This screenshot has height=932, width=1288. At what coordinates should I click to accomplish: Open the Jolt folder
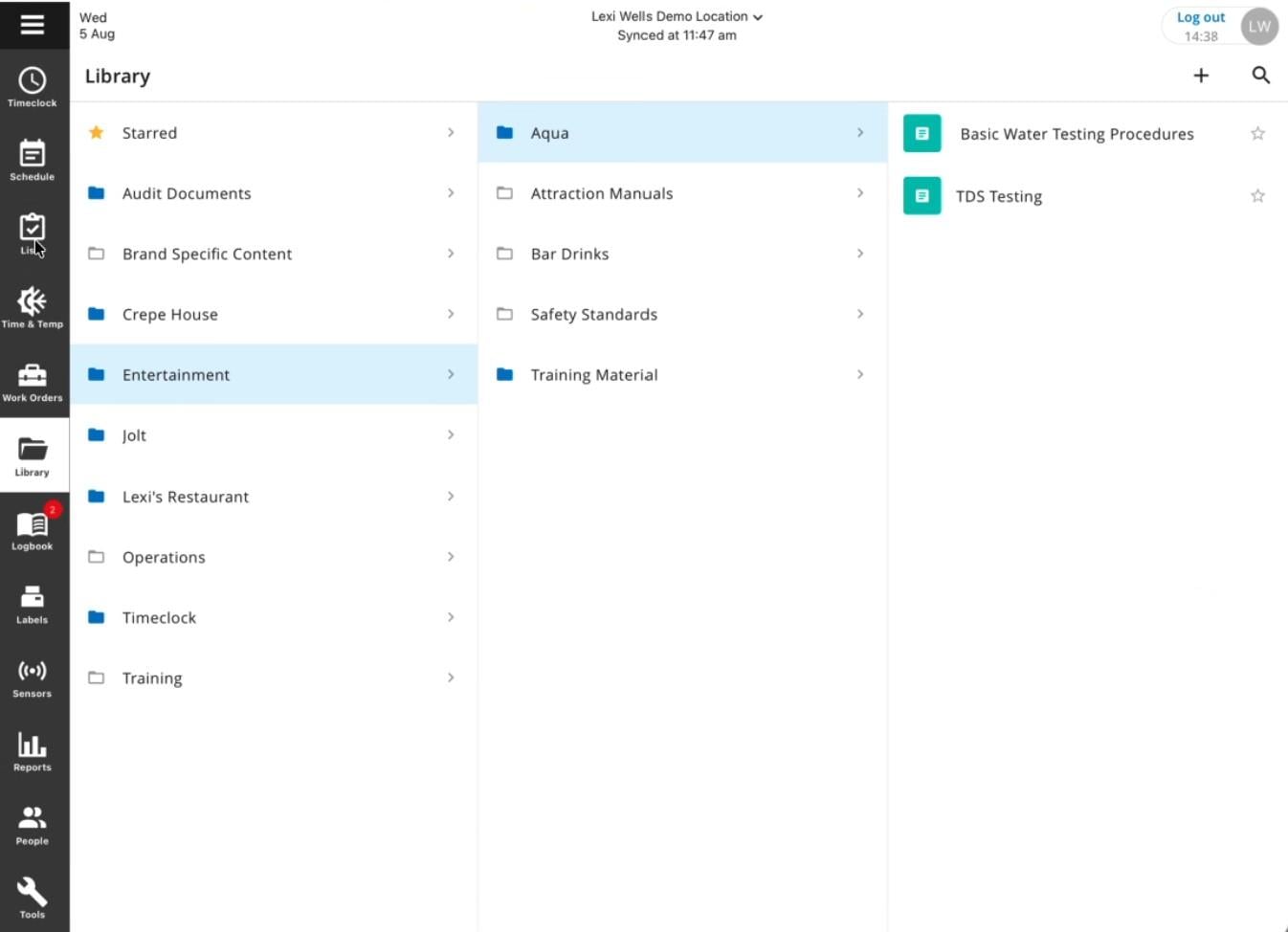click(274, 435)
